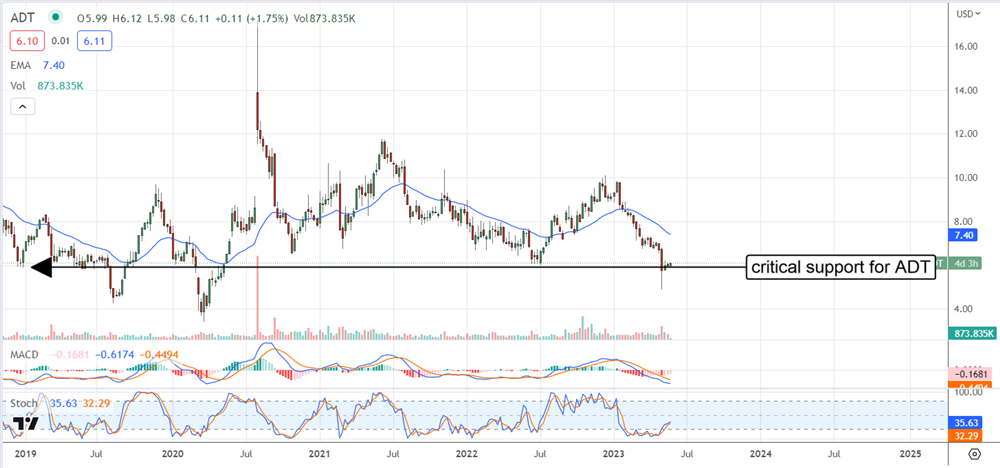Click the 2022 time axis label
Viewport: 1000px width, 468px height.
466,454
